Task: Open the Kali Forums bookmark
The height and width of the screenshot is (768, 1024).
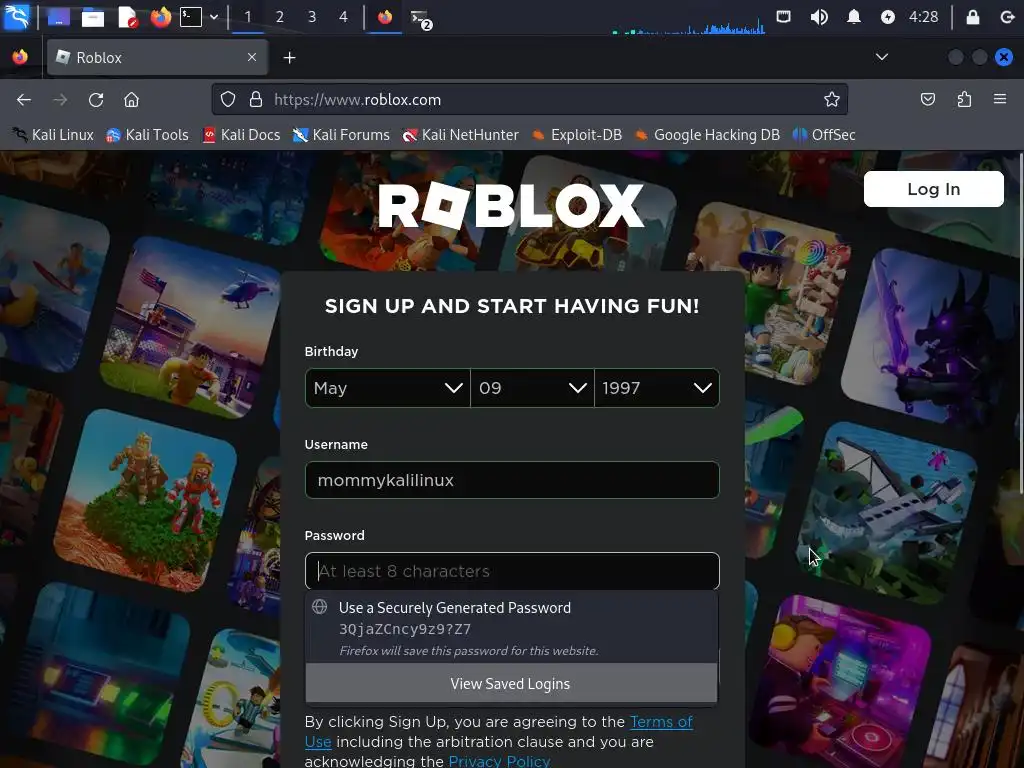Action: coord(341,135)
